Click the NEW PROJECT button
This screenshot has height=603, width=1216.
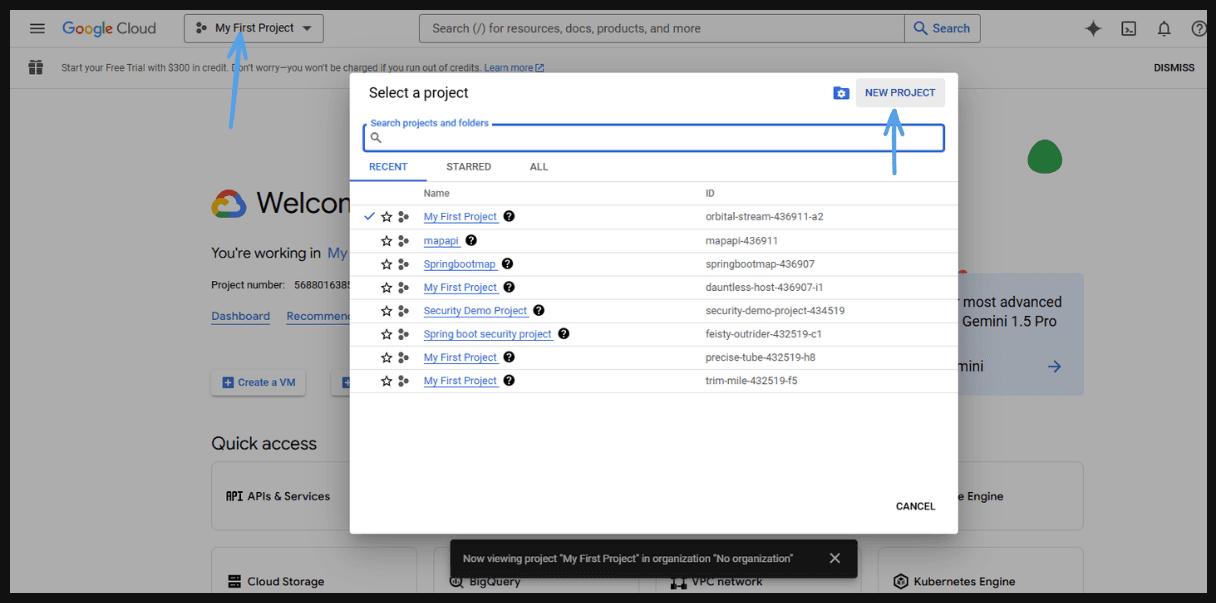tap(900, 93)
